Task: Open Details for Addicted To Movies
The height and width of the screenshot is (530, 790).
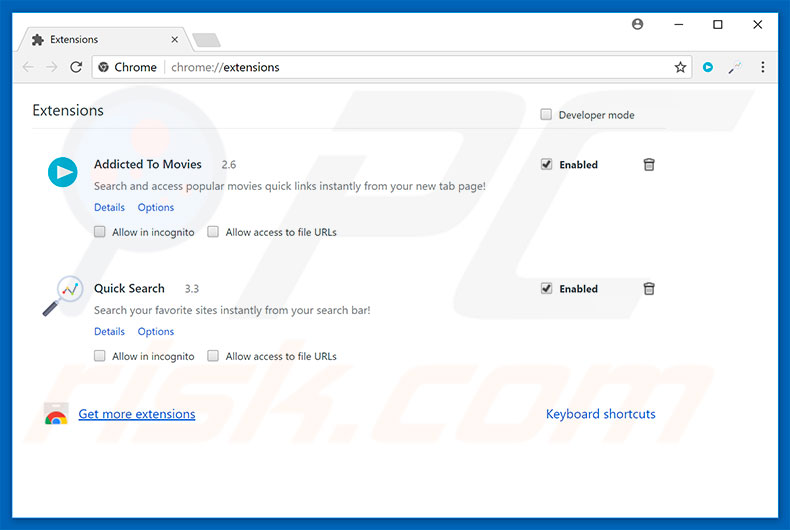Action: pos(109,207)
